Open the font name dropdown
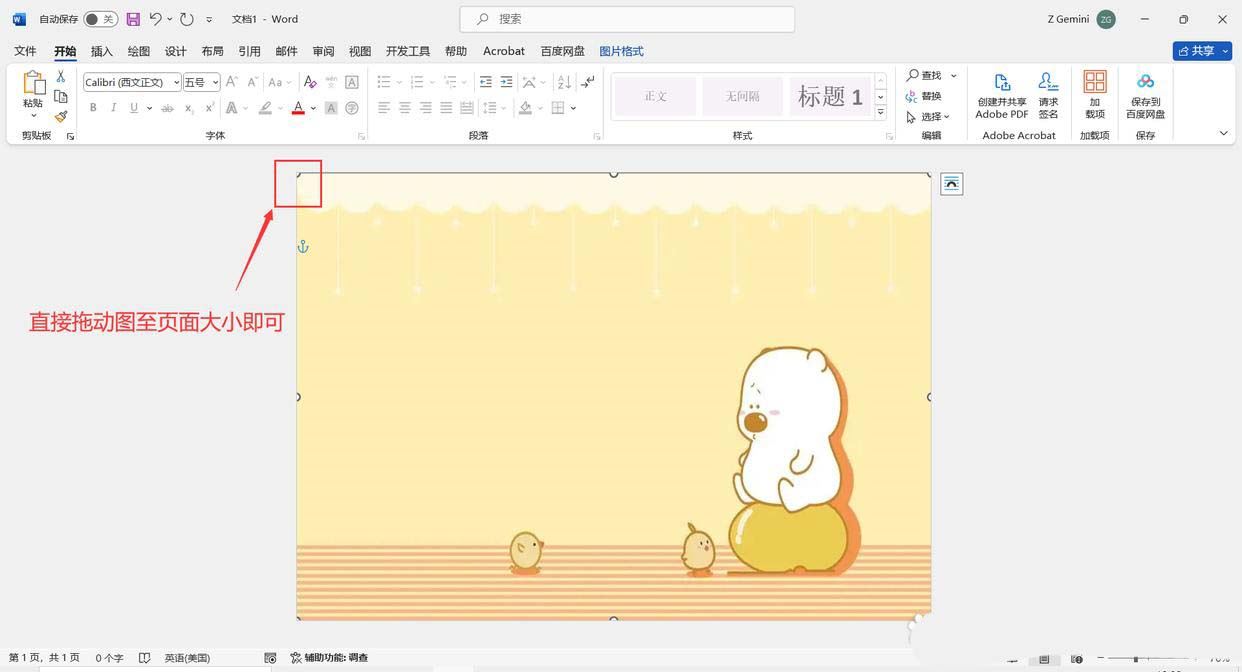The height and width of the screenshot is (672, 1242). point(176,82)
